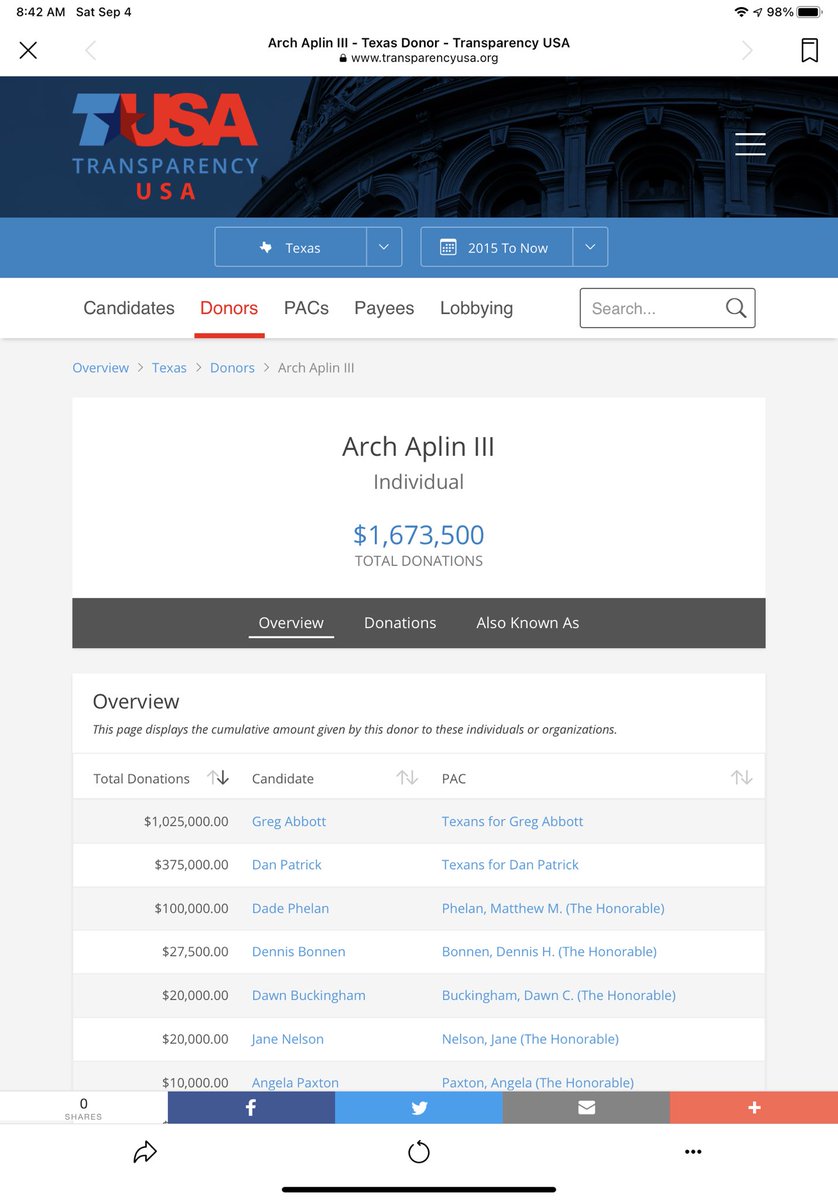The width and height of the screenshot is (838, 1200).
Task: Open Texans for Greg Abbott PAC link
Action: [x=512, y=821]
